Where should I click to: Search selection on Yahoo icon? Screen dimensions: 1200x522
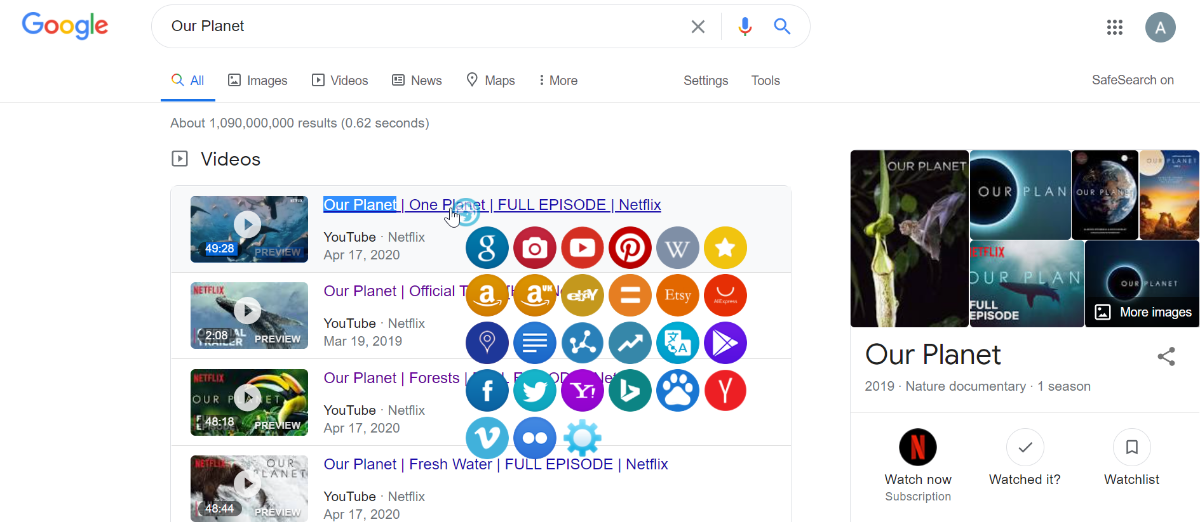[x=582, y=390]
